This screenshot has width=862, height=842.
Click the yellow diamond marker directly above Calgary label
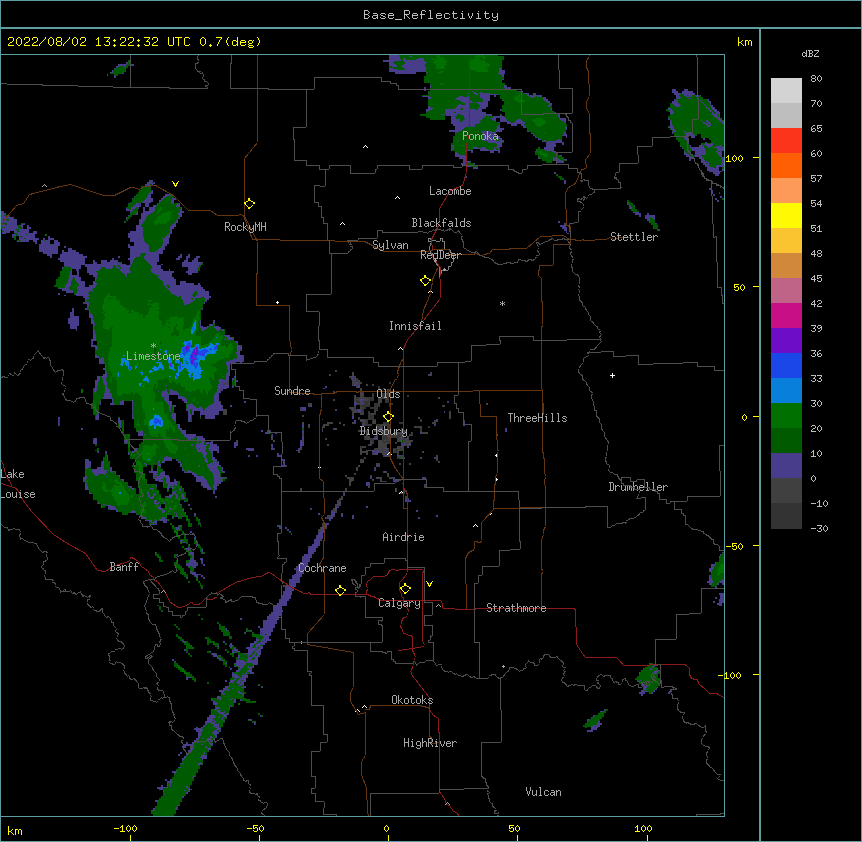click(405, 589)
